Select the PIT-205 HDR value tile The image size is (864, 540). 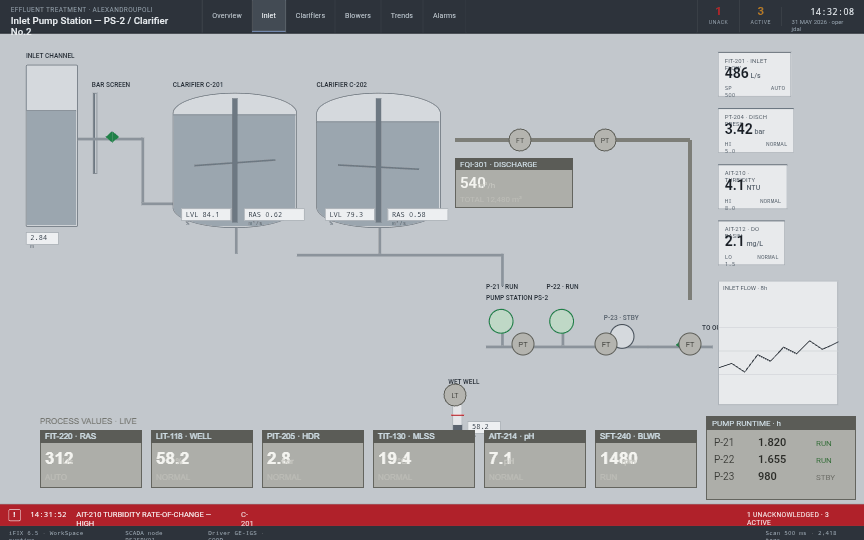click(x=313, y=459)
